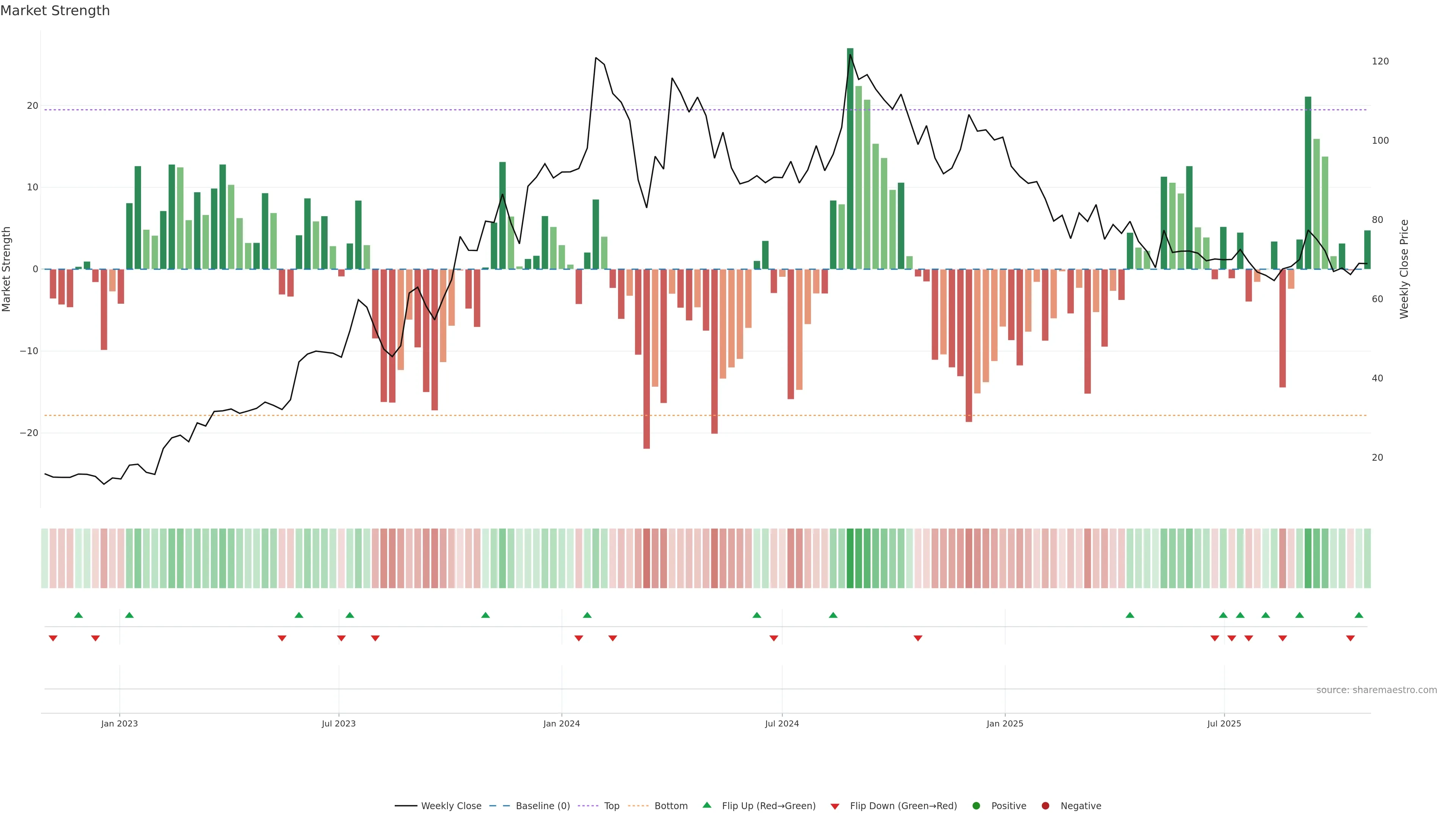Click the Market Strength chart title
1456x819 pixels.
[55, 10]
